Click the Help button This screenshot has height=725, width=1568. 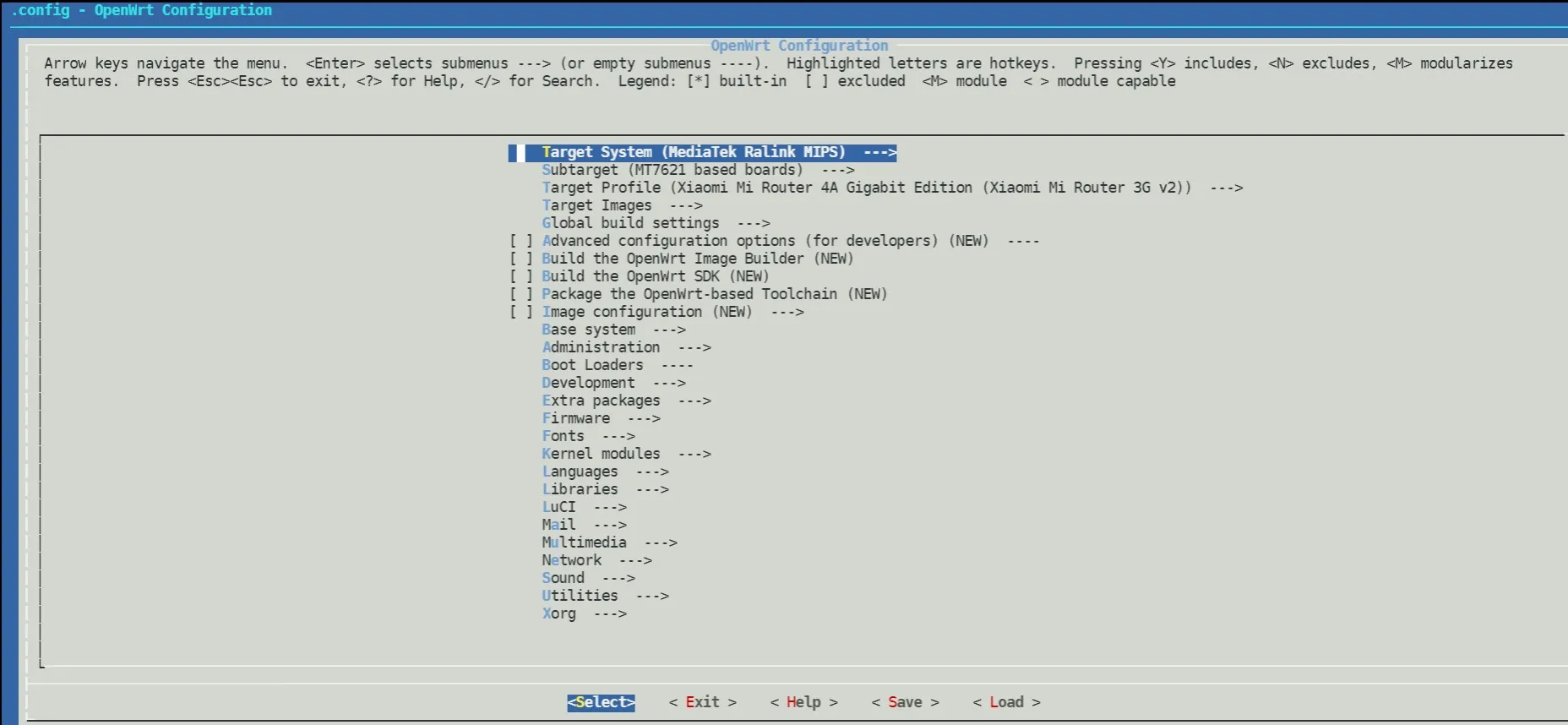click(x=803, y=702)
